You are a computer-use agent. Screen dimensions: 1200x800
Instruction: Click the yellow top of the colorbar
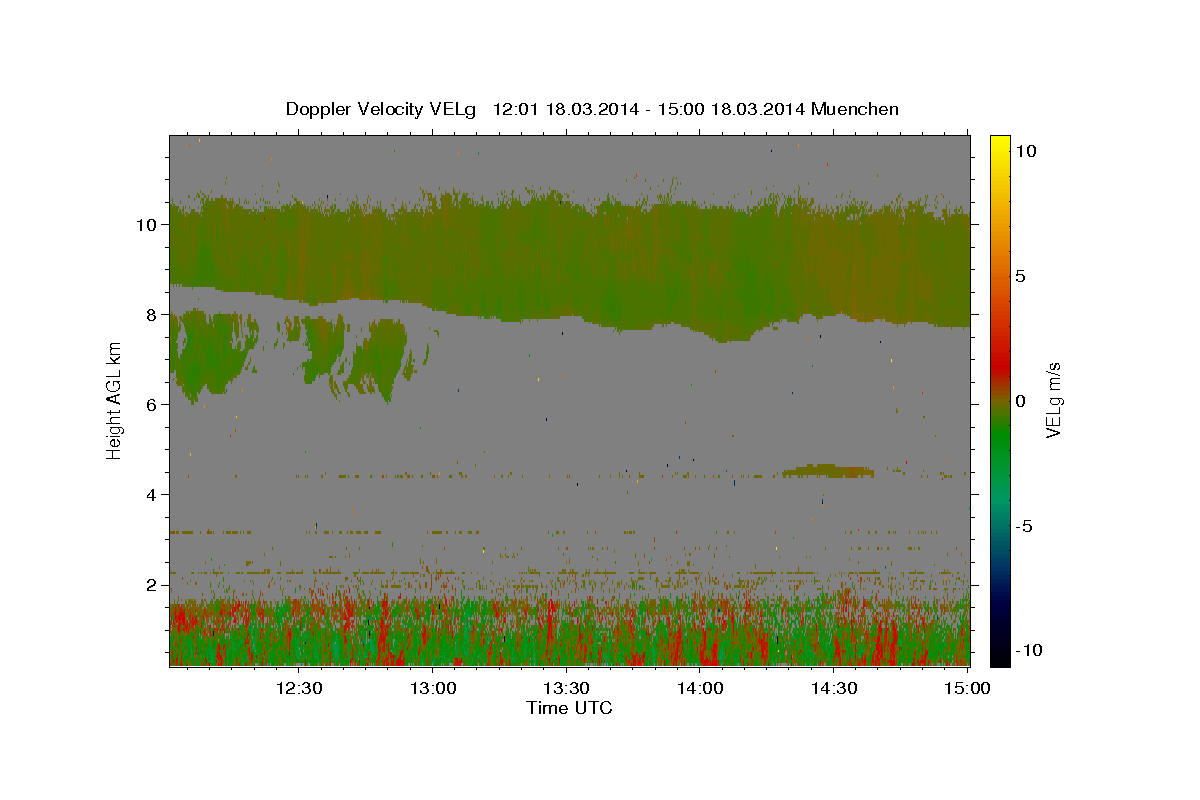click(999, 145)
